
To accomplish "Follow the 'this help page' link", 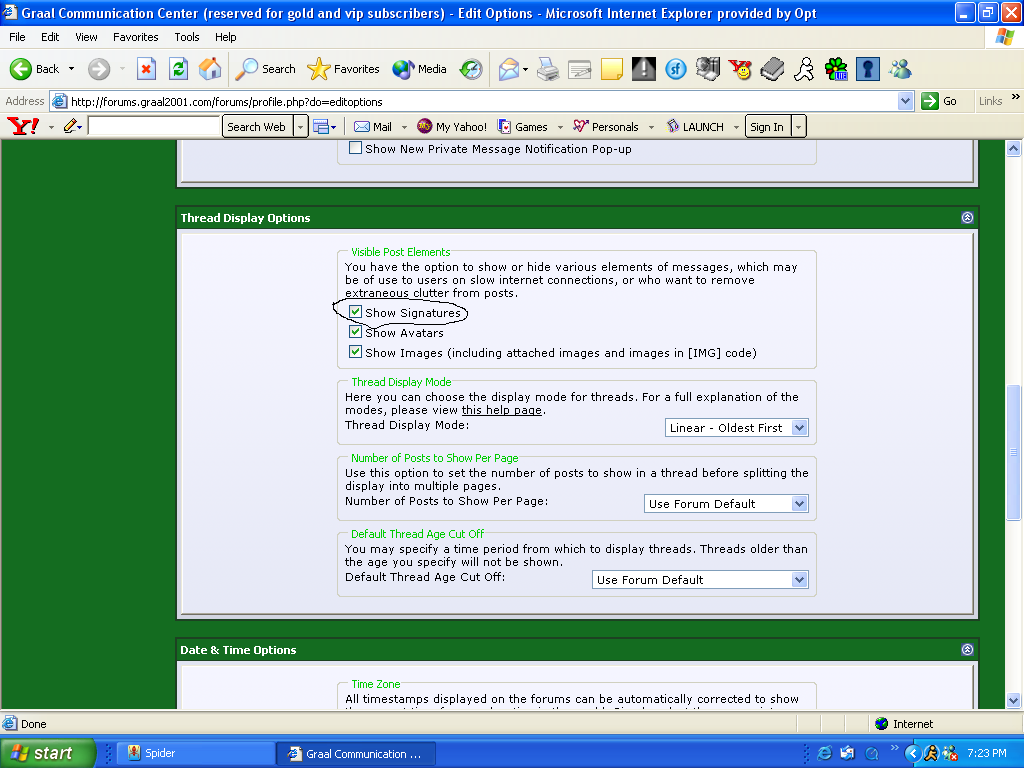I will click(501, 411).
